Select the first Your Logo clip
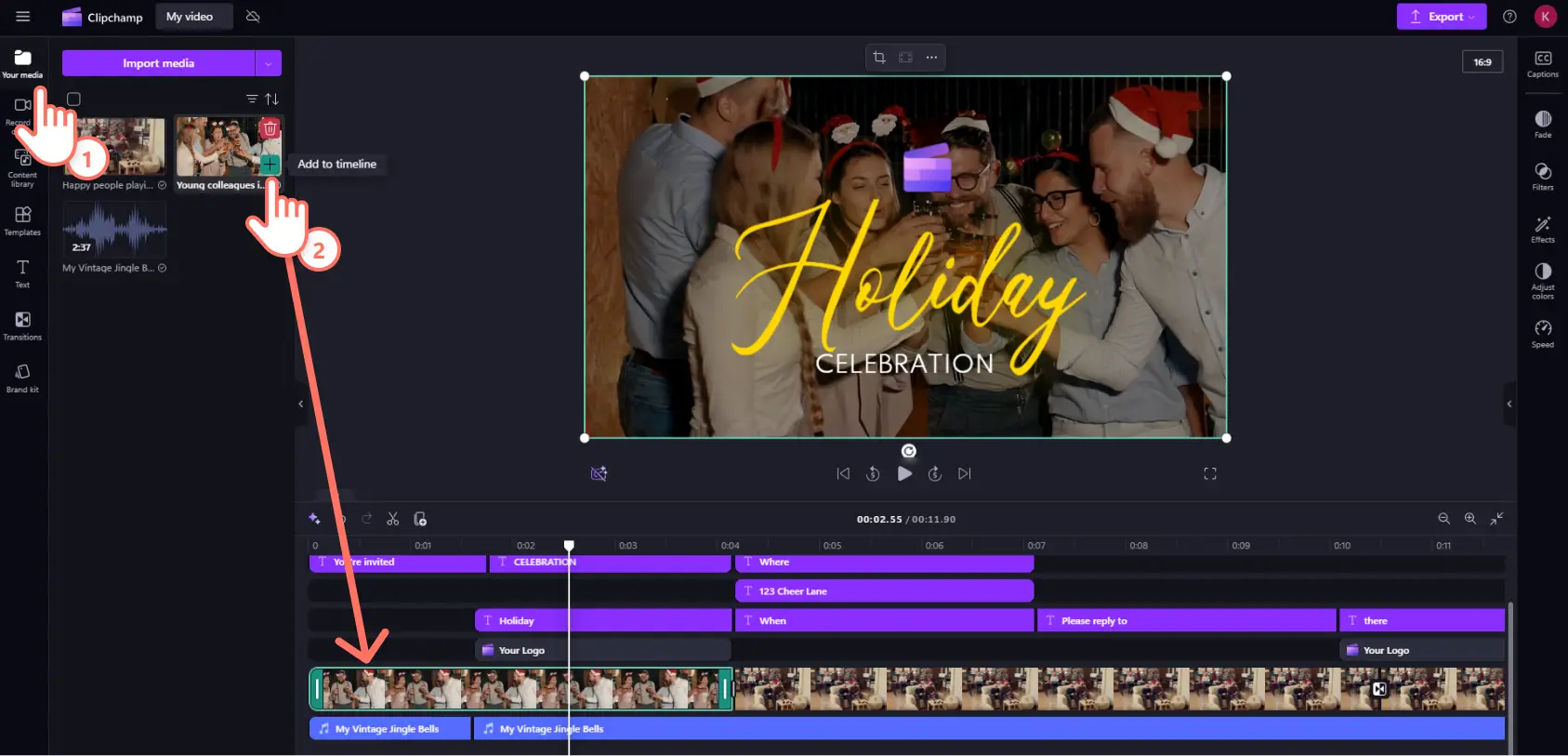The height and width of the screenshot is (756, 1568). click(x=603, y=650)
